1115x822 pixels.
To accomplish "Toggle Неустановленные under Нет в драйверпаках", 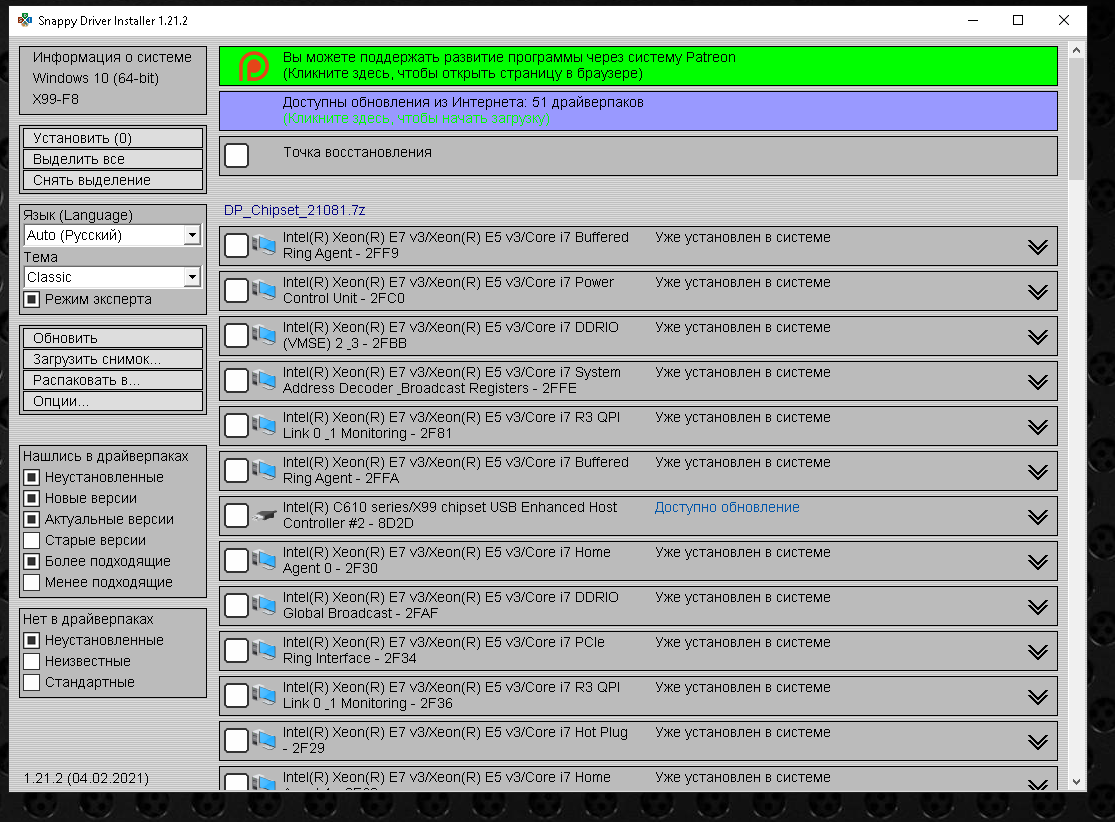I will coord(31,640).
